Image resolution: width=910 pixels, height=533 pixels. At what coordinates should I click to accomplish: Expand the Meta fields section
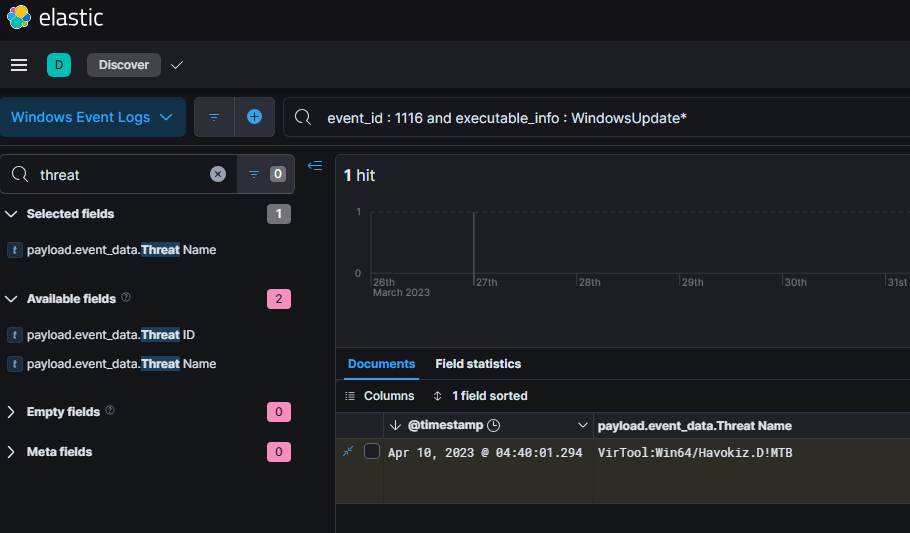pyautogui.click(x=12, y=452)
